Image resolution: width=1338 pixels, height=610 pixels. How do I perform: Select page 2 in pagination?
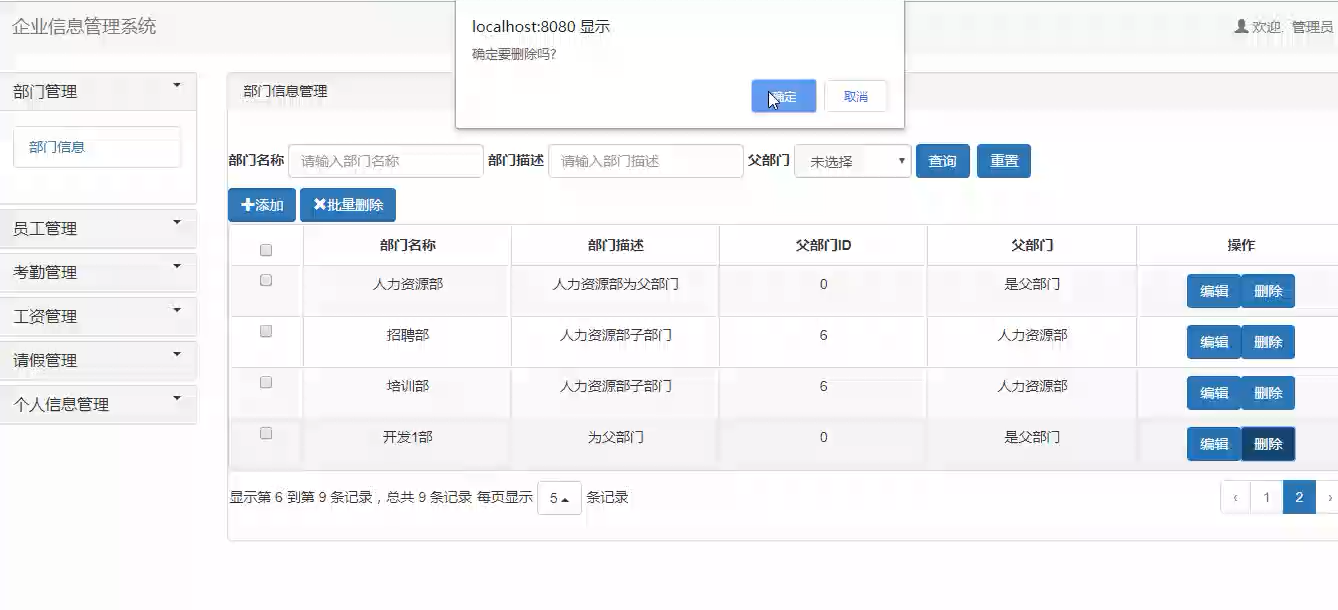point(1299,497)
